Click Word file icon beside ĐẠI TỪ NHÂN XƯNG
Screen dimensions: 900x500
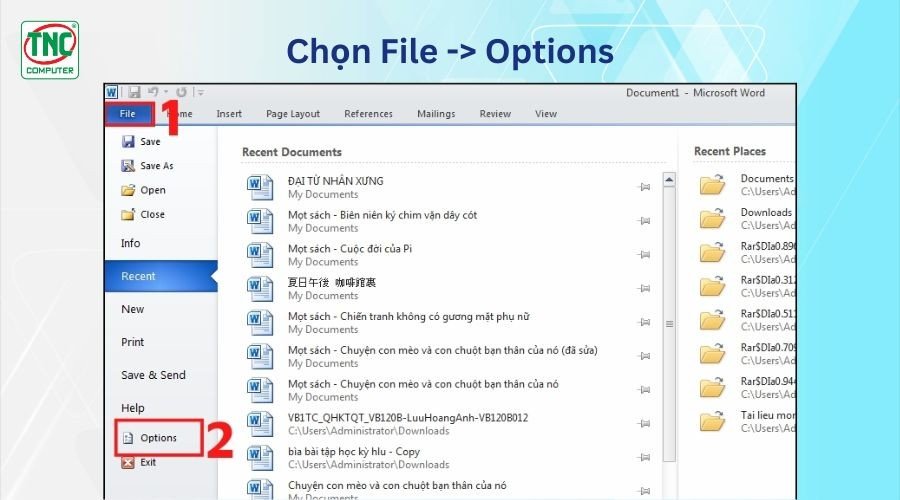260,187
